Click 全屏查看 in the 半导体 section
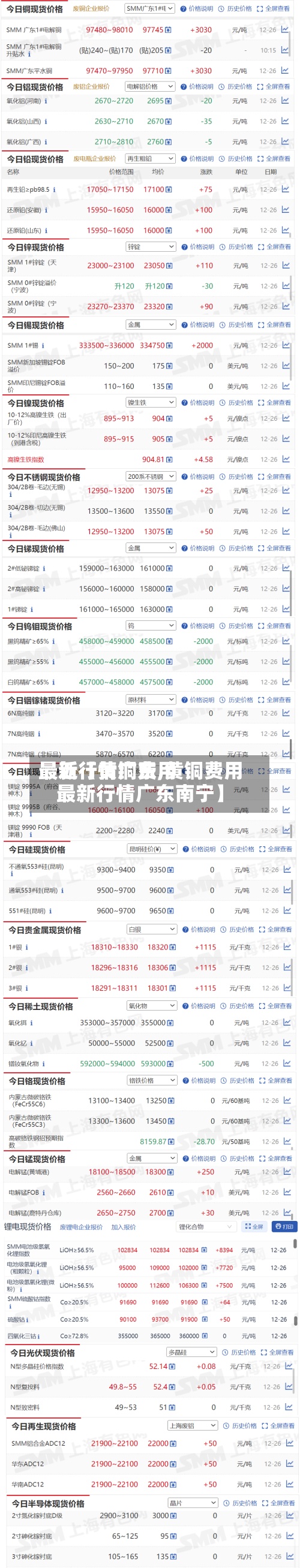This screenshot has height=1568, width=300. click(278, 1503)
